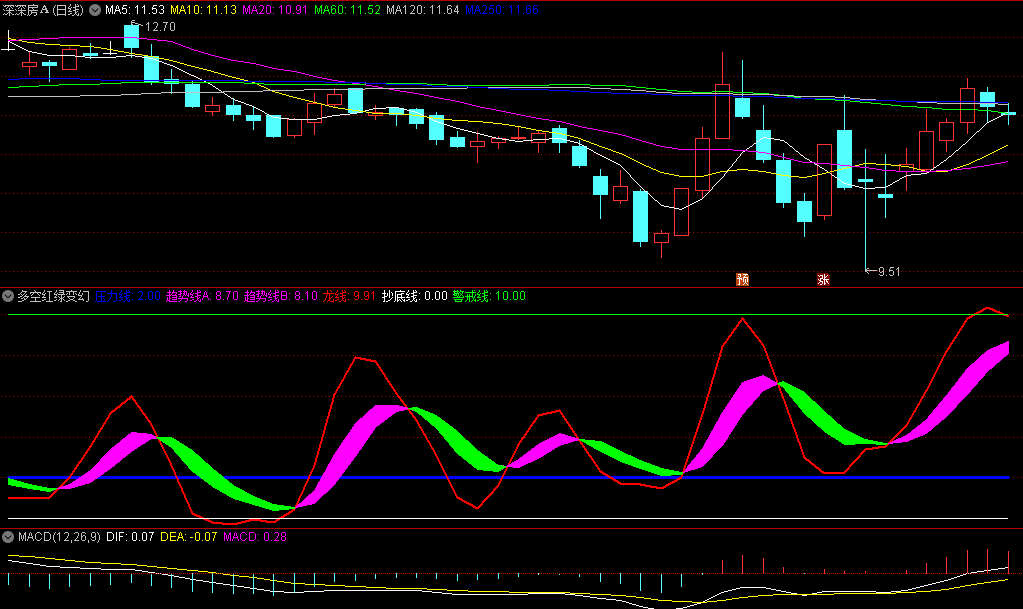Click the MA20: 10.91 label
Viewport: 1023px width, 609px height.
tap(275, 10)
